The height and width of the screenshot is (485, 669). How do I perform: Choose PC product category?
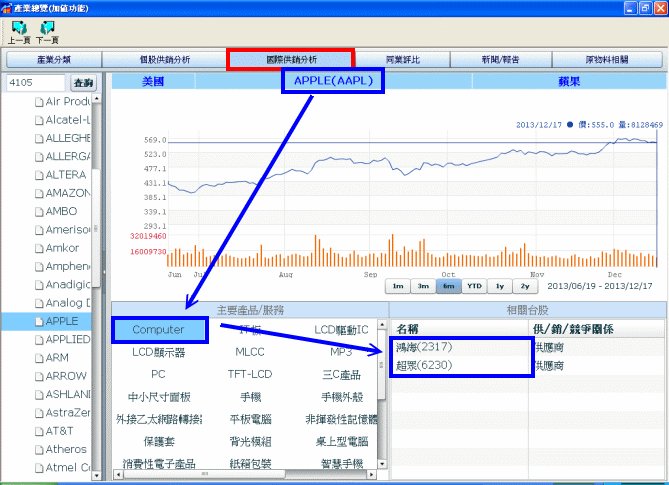click(158, 375)
